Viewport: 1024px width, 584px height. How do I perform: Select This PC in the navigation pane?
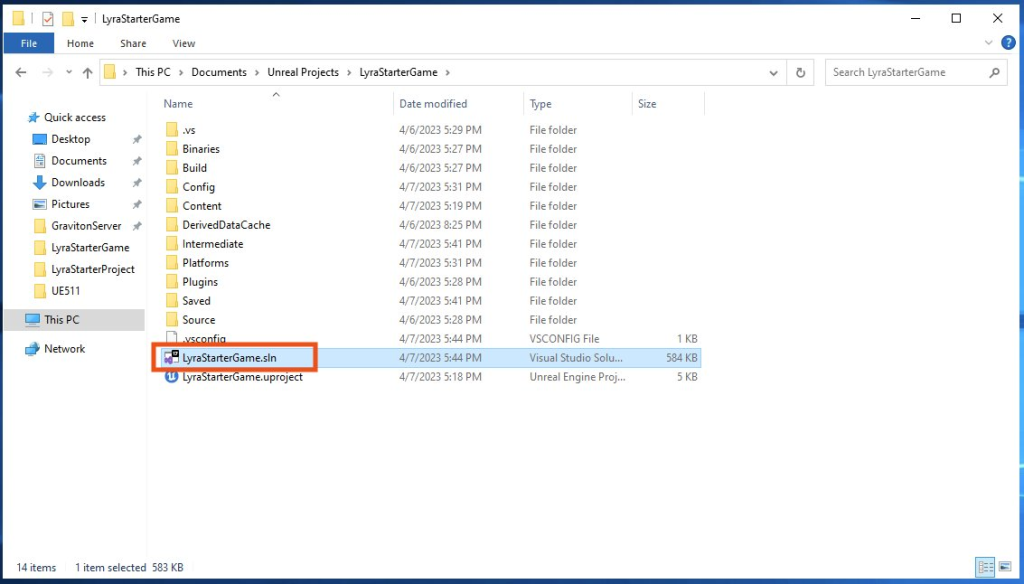[x=61, y=319]
